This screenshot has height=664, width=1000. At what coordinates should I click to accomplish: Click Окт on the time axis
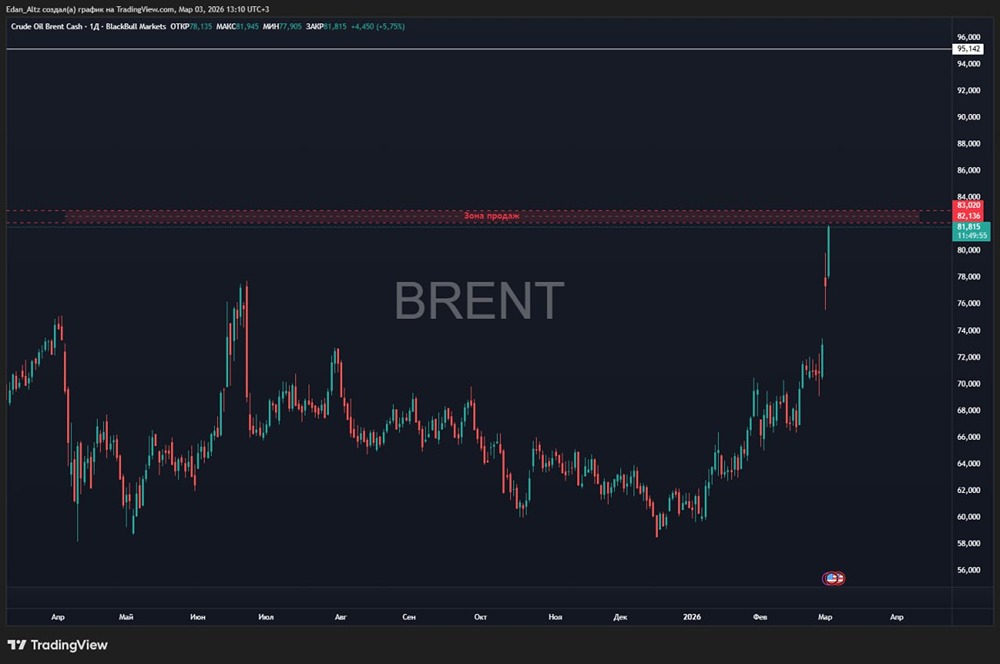pos(480,617)
